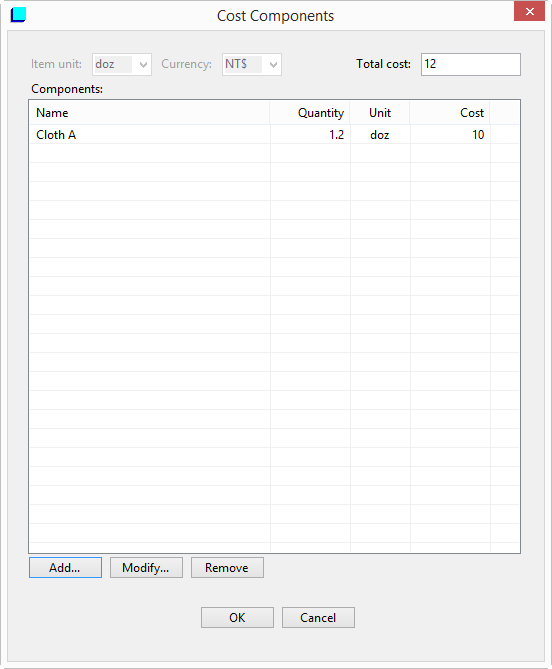The image size is (552, 669).
Task: Click the doz unit cell in Cloth A row
Action: point(380,135)
